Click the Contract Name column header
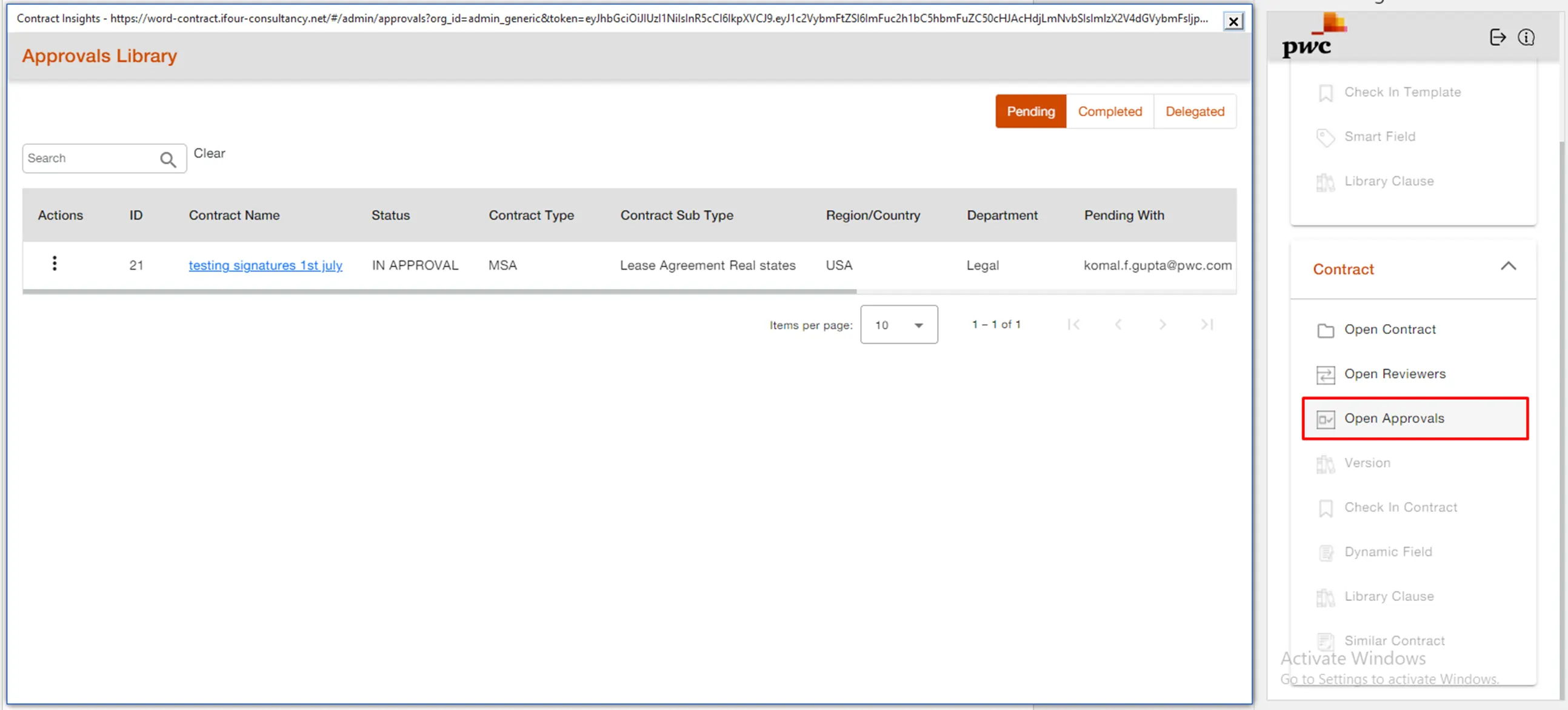 pos(234,216)
